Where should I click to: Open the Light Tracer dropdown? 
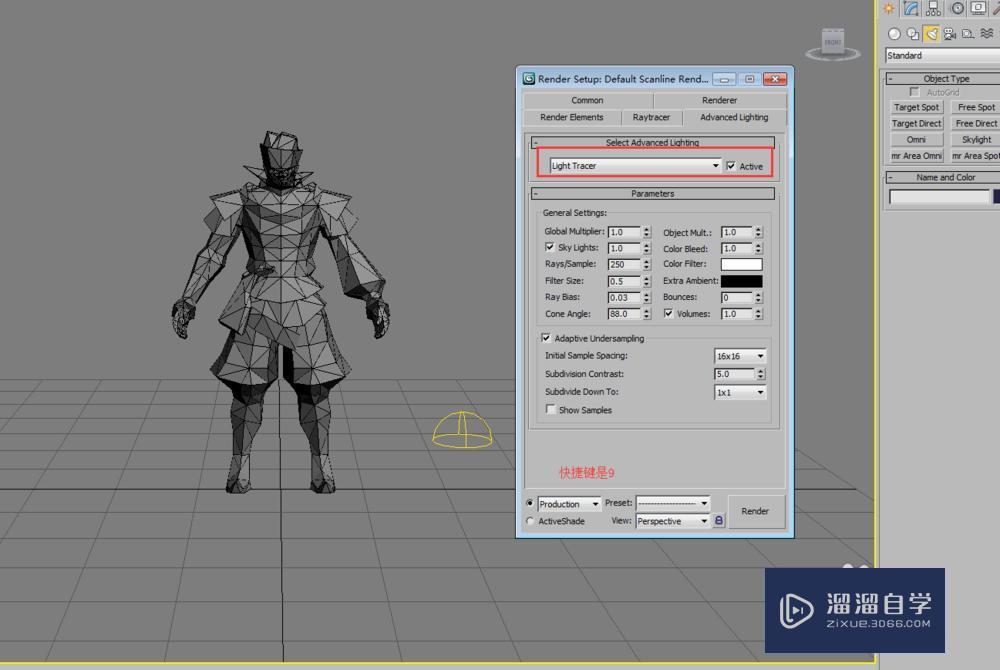pyautogui.click(x=635, y=166)
